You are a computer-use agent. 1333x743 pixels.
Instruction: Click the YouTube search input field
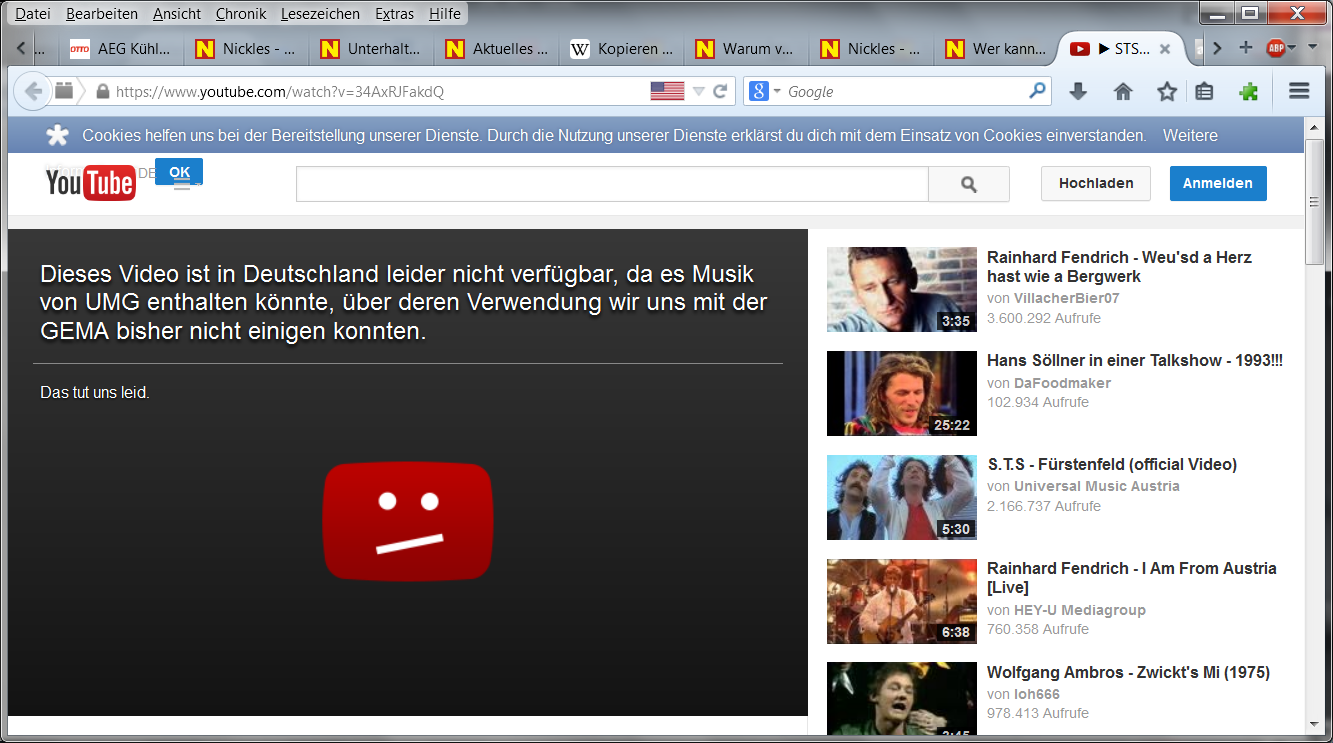point(612,184)
